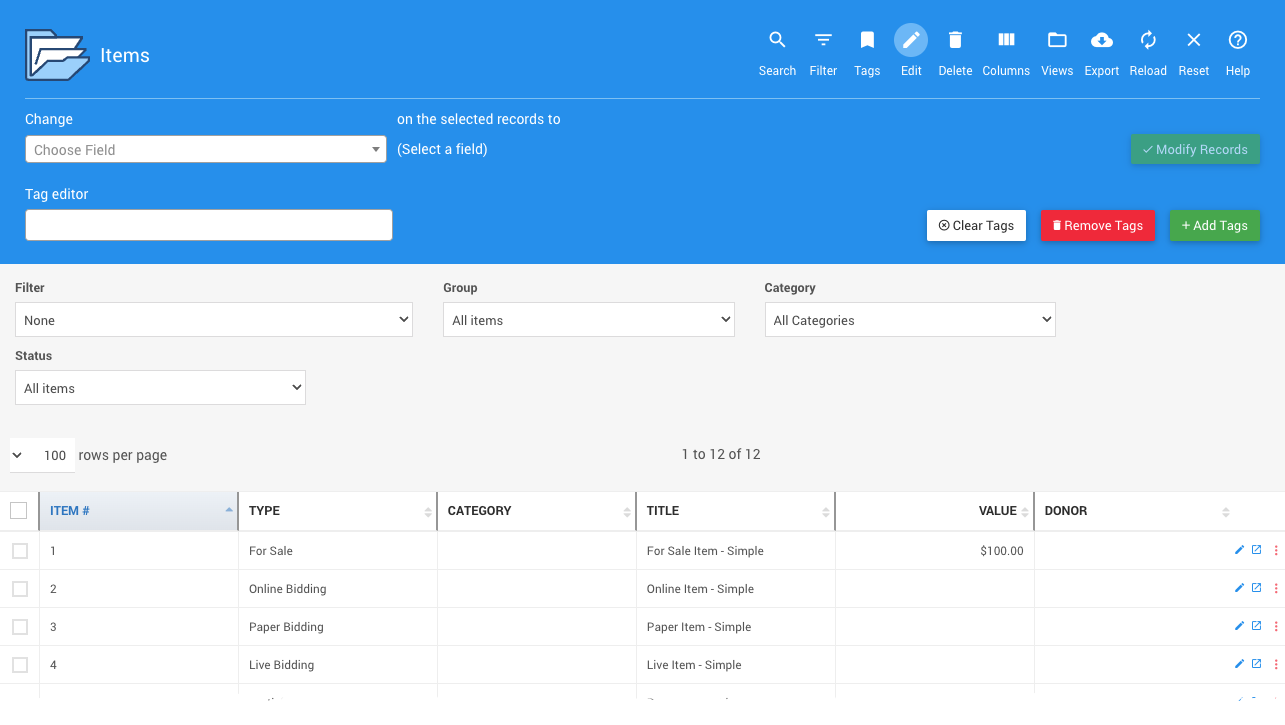This screenshot has width=1285, height=725.
Task: Click the Export cloud download icon
Action: click(x=1101, y=41)
